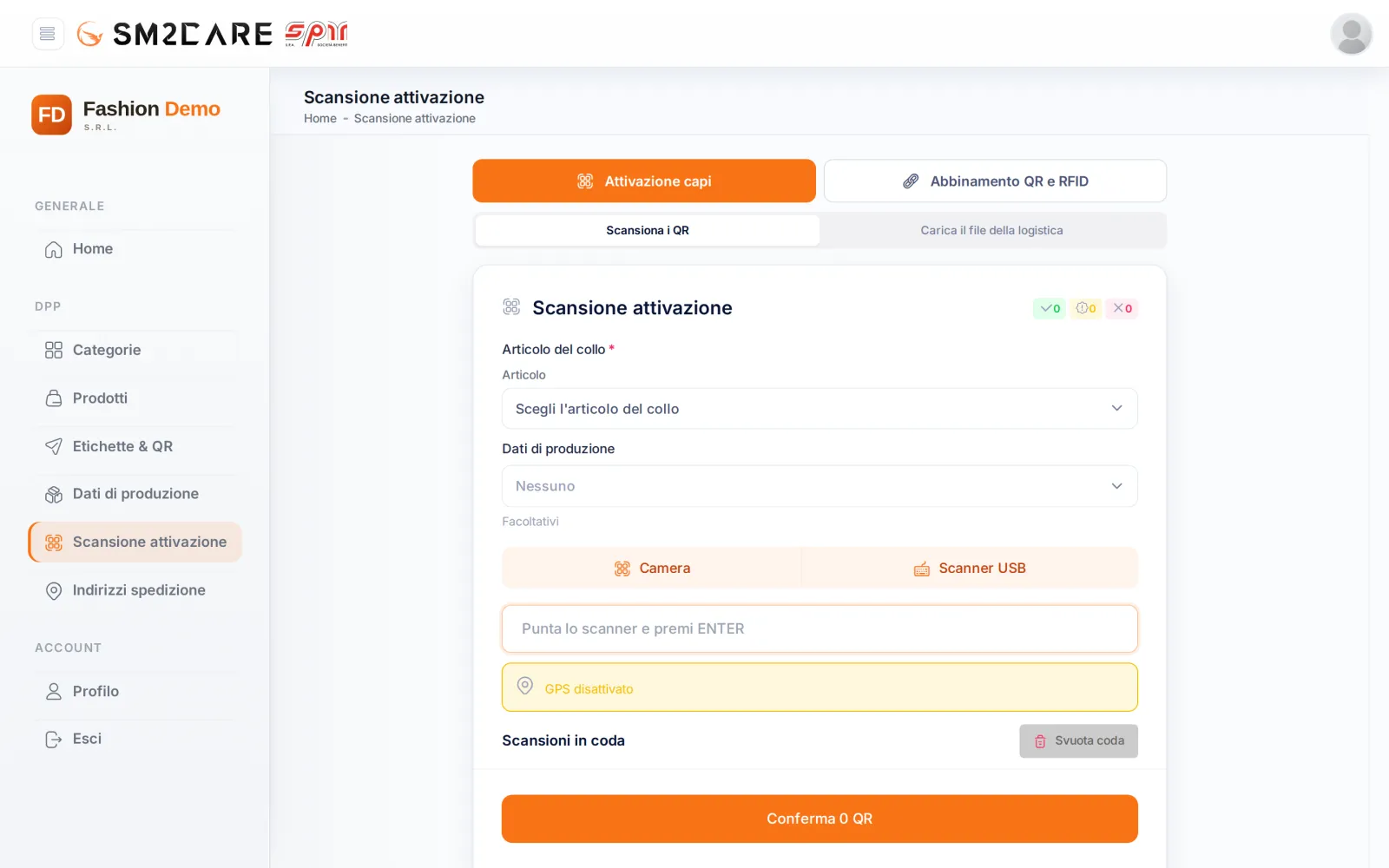The height and width of the screenshot is (868, 1389).
Task: Click the Facoltativi hint text
Action: (530, 522)
